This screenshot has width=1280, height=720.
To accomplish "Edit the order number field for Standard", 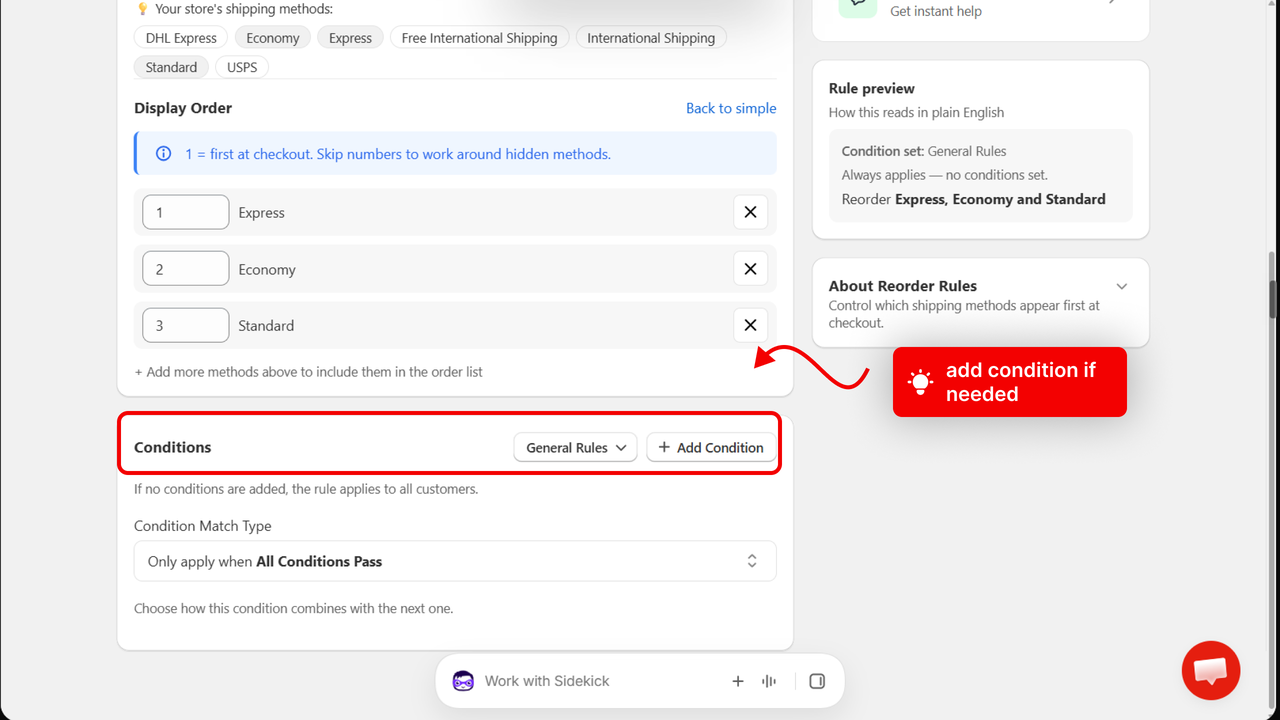I will click(186, 325).
